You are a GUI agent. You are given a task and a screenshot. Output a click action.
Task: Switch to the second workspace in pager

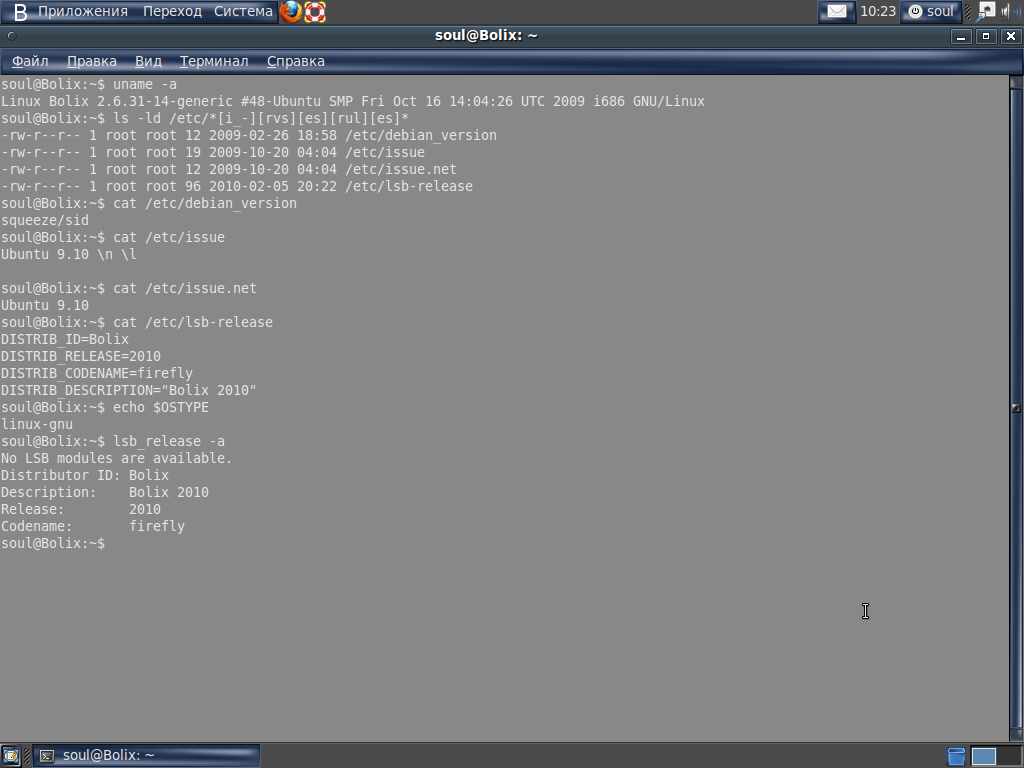tap(1010, 756)
